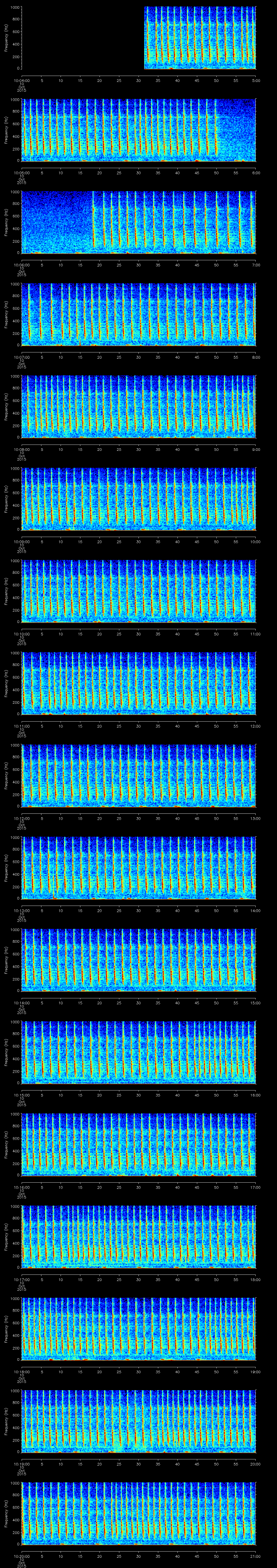Viewport: 277px width, 1568px height.
Task: Select the '19:00' end-of-axis label
Action: [x=256, y=1371]
